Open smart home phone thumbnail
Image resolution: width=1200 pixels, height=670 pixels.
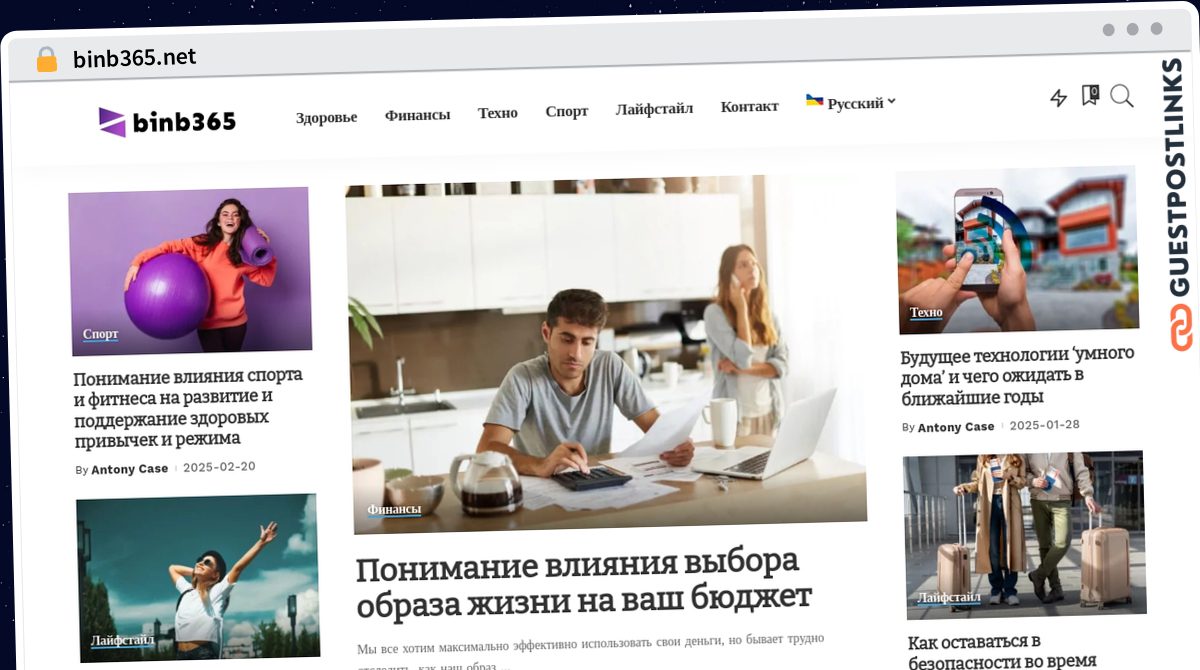pyautogui.click(x=1017, y=250)
